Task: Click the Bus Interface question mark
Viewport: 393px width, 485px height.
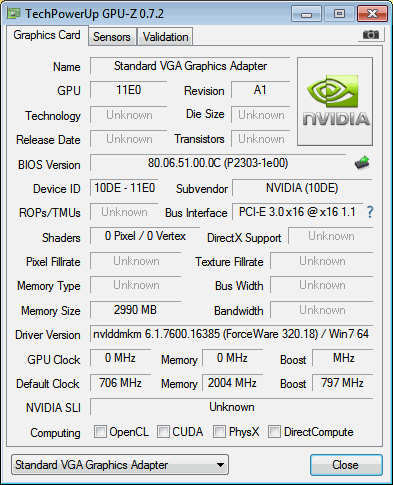Action: pyautogui.click(x=370, y=212)
